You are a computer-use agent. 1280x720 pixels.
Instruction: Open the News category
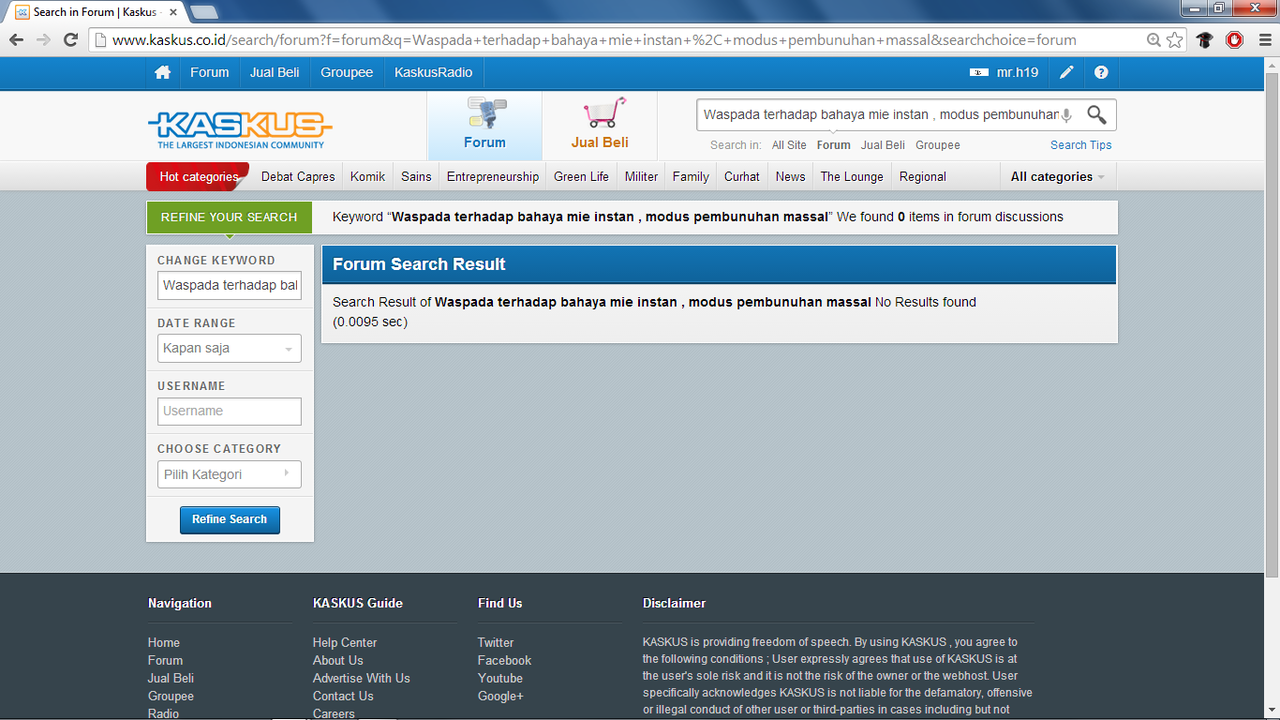point(790,177)
